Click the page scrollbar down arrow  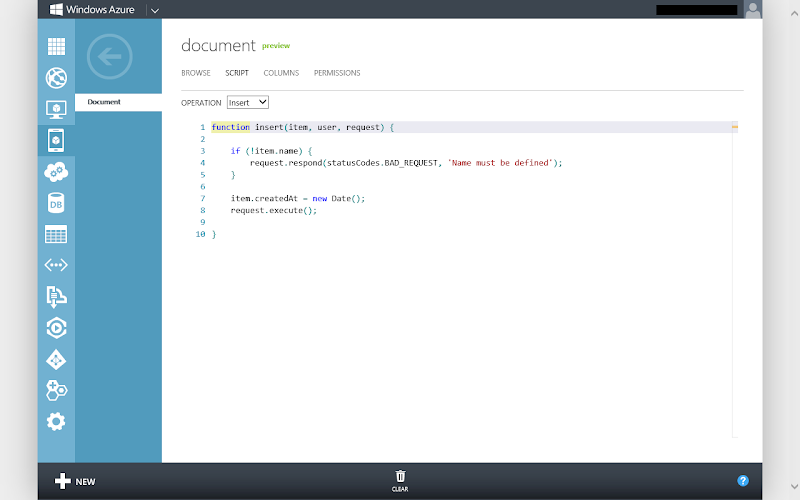pyautogui.click(x=794, y=487)
